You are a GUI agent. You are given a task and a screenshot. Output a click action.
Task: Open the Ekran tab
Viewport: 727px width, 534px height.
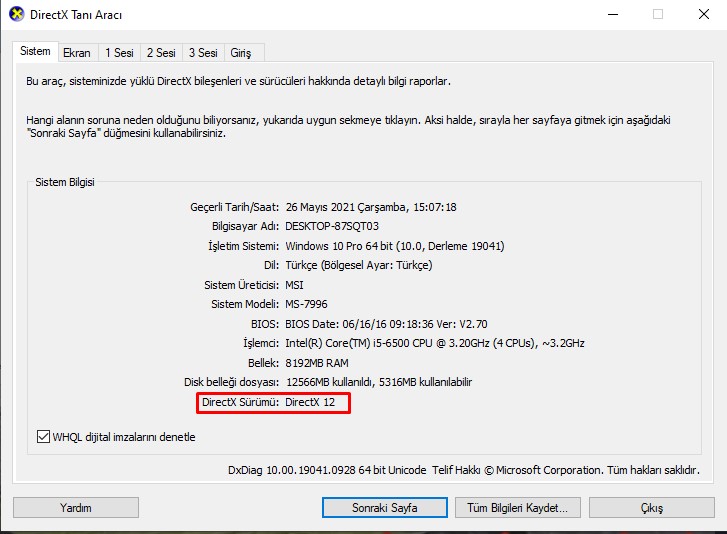(x=77, y=53)
